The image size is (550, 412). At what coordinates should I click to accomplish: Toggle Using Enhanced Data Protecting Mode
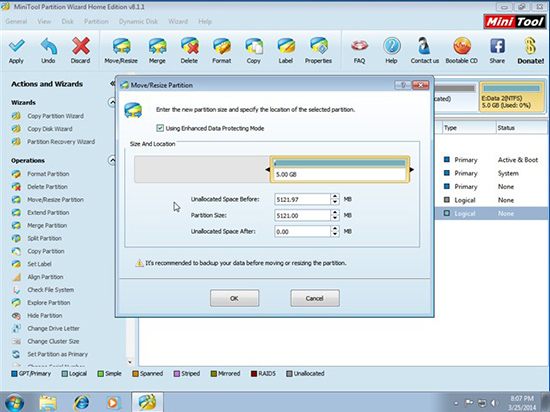coord(160,128)
